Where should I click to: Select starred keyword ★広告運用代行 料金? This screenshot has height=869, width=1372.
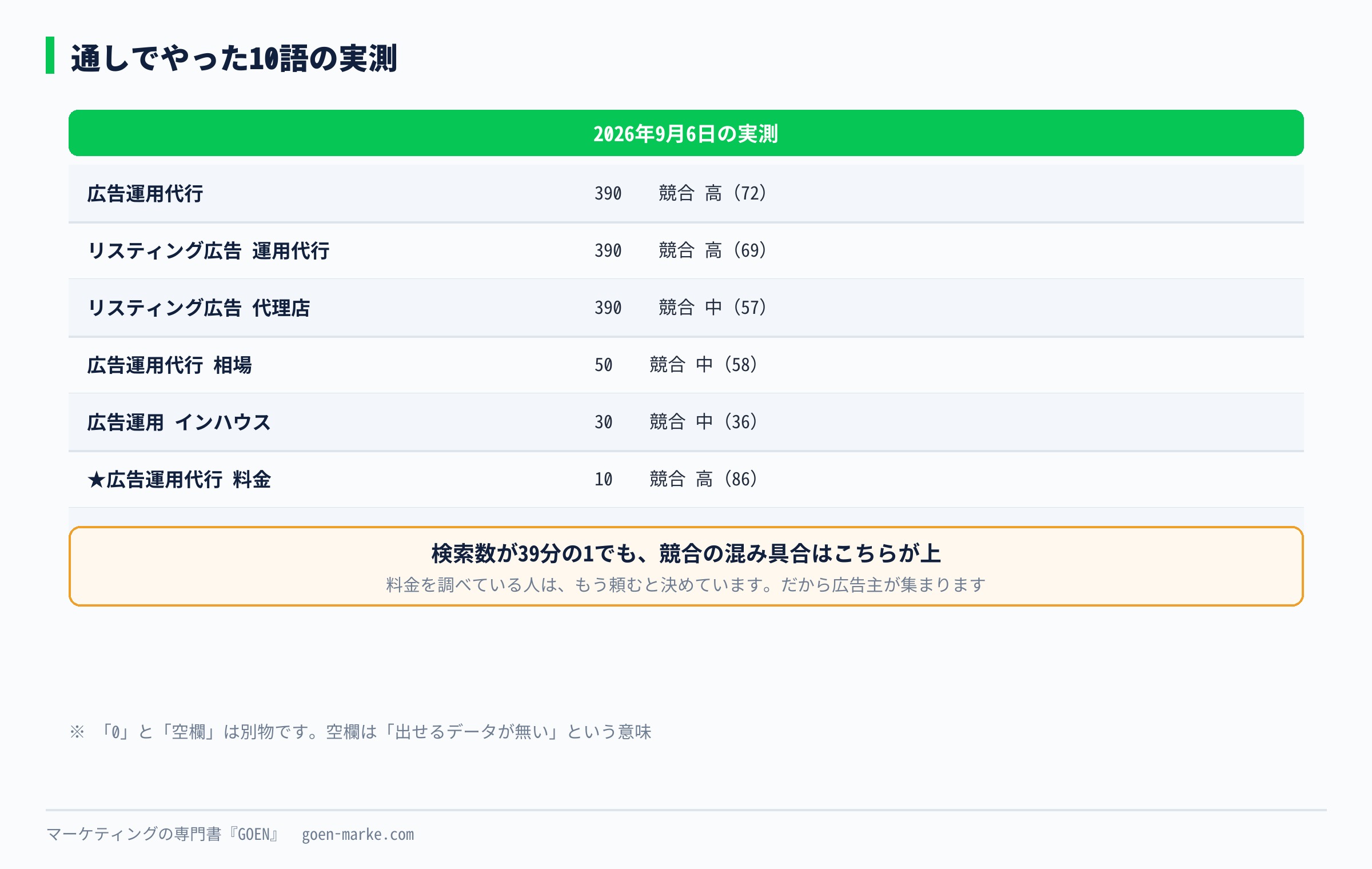pyautogui.click(x=179, y=480)
